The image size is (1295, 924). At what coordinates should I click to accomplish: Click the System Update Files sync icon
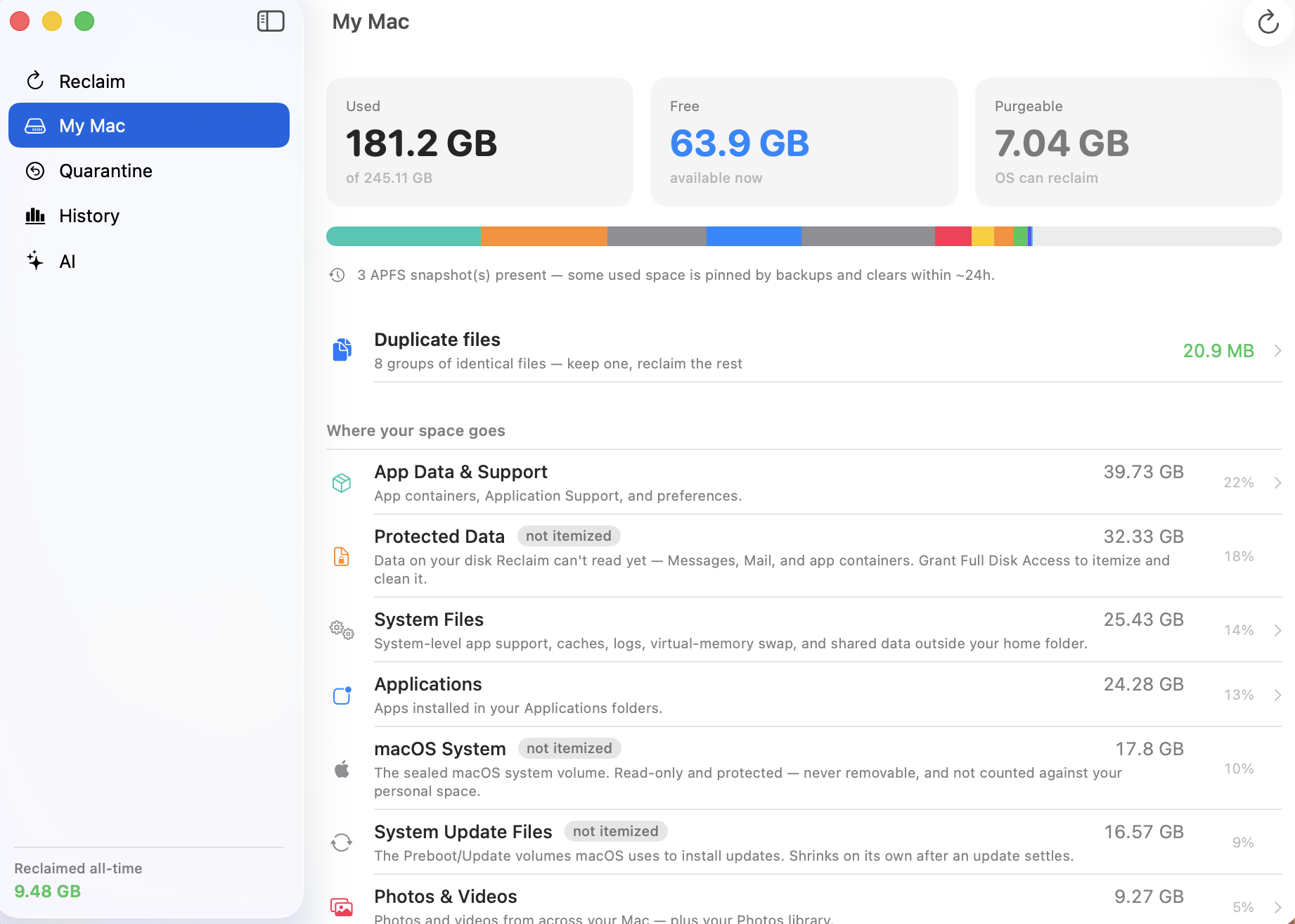click(x=342, y=842)
